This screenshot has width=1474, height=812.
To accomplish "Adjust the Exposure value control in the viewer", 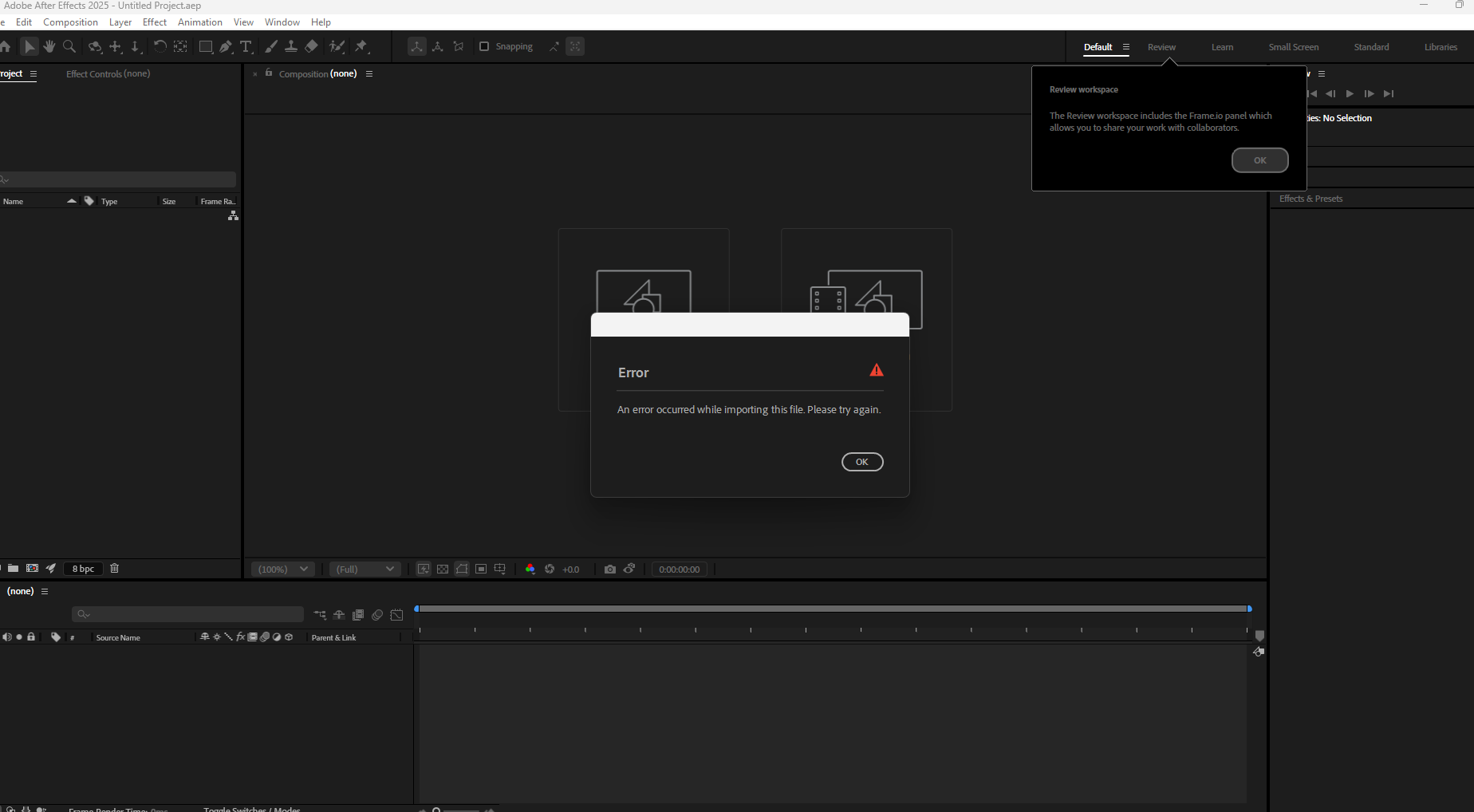I will coord(571,569).
